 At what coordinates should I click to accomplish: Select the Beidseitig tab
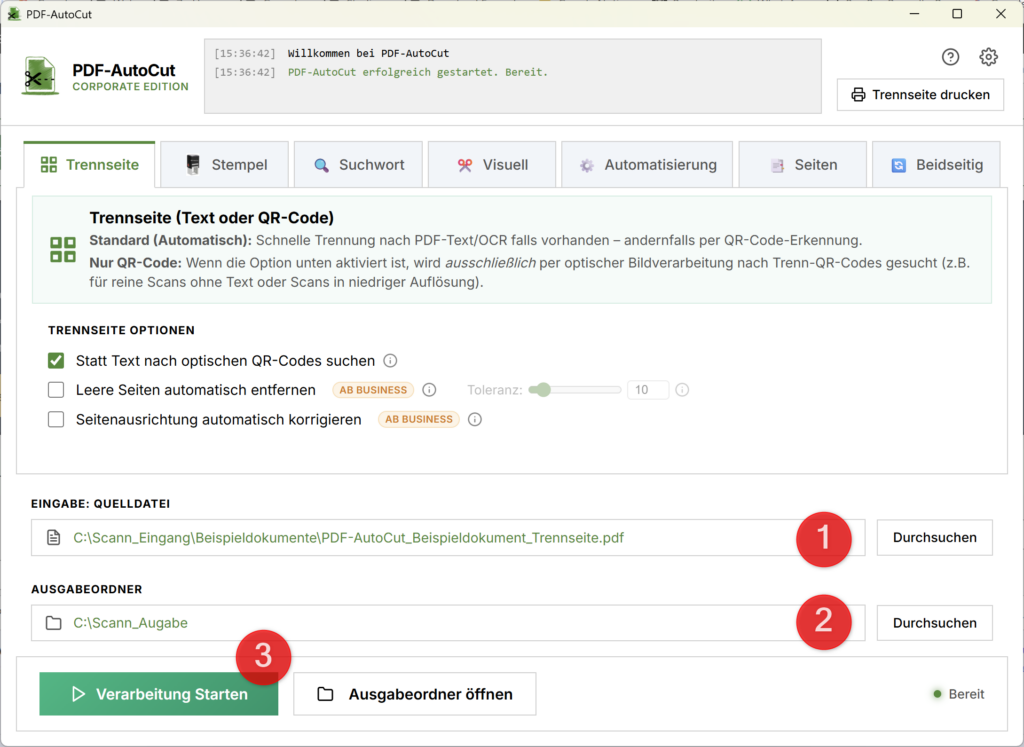(936, 165)
